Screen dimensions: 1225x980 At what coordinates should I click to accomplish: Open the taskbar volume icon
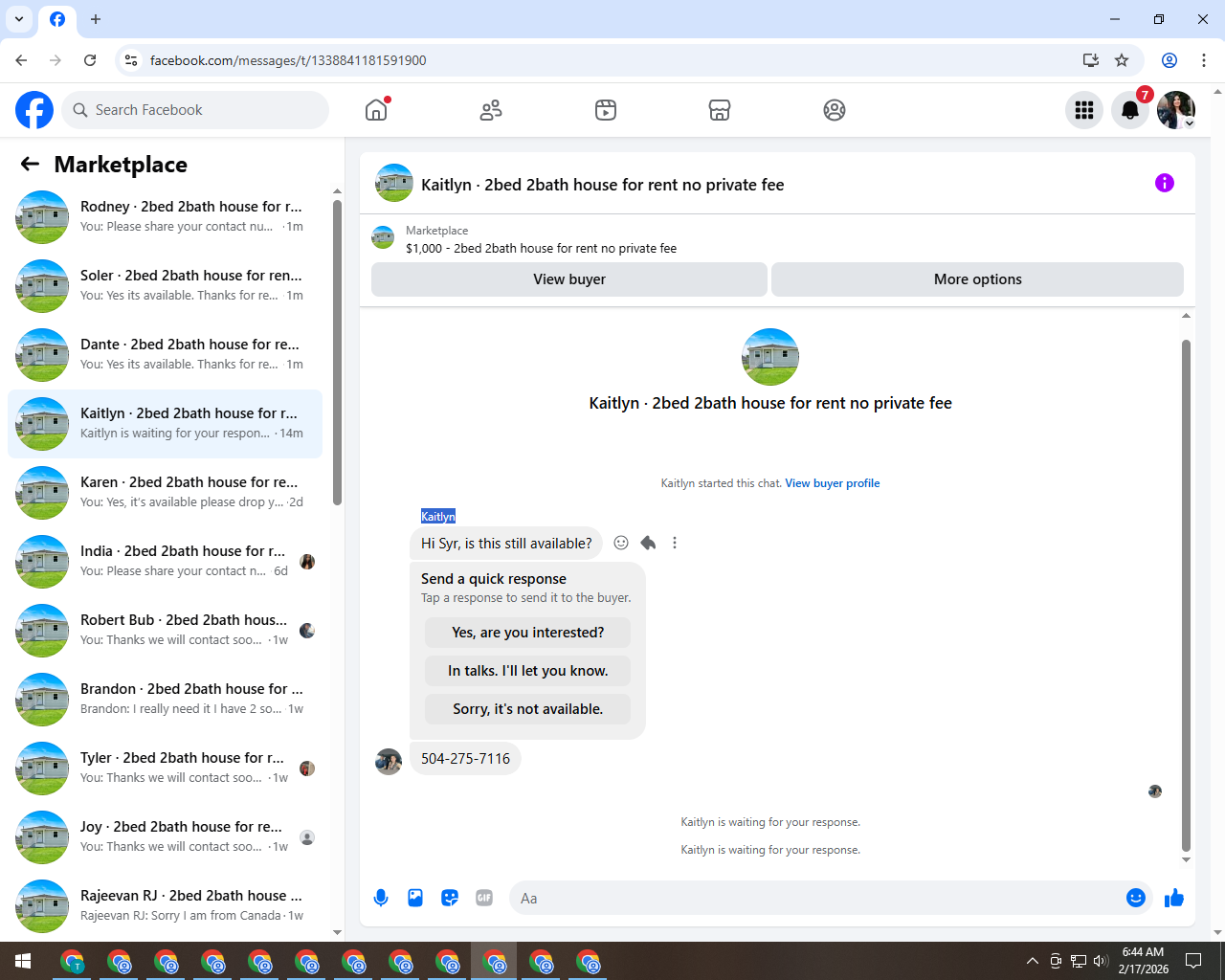pos(1101,961)
